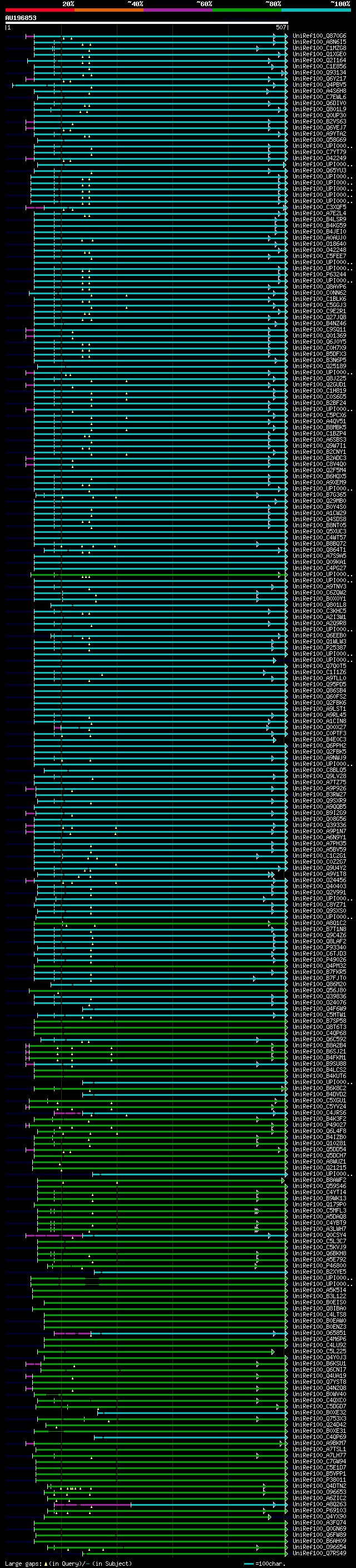
Task: Select hit label UniRef100_P38011
Action: click(319, 1480)
